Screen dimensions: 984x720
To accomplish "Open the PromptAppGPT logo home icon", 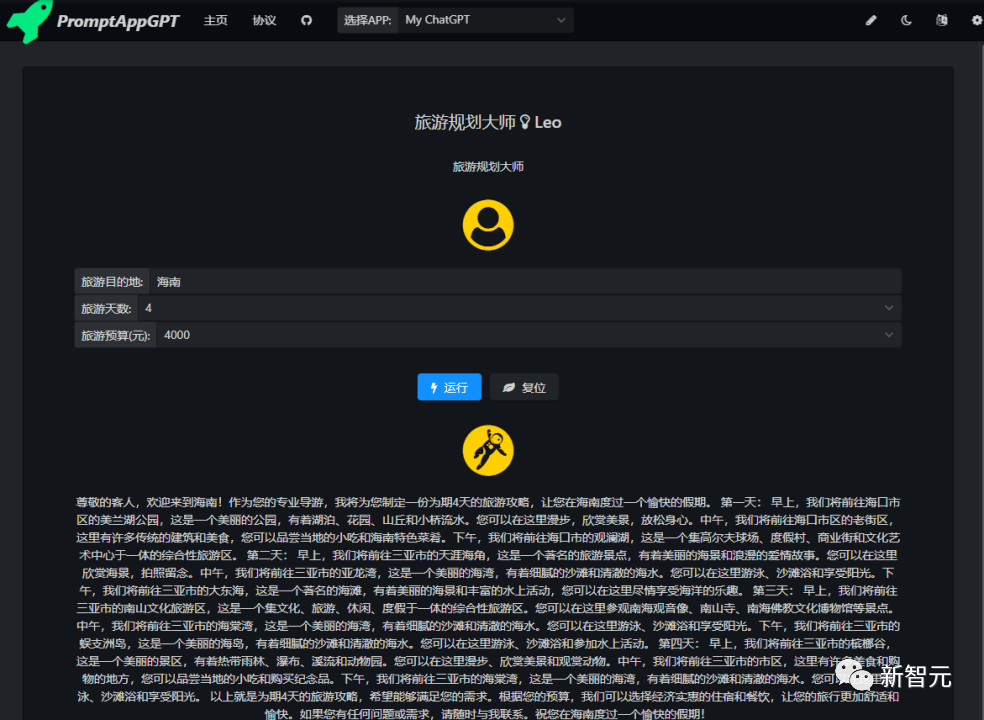I will pos(28,19).
